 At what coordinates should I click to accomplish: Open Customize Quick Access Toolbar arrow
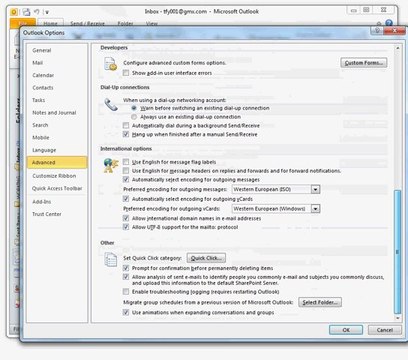coord(47,12)
